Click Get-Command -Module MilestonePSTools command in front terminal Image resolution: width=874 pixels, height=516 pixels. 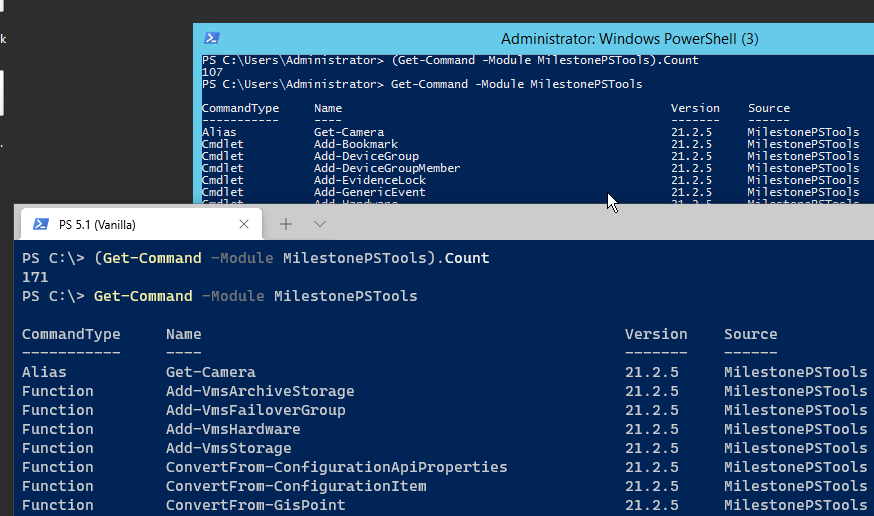(x=255, y=296)
